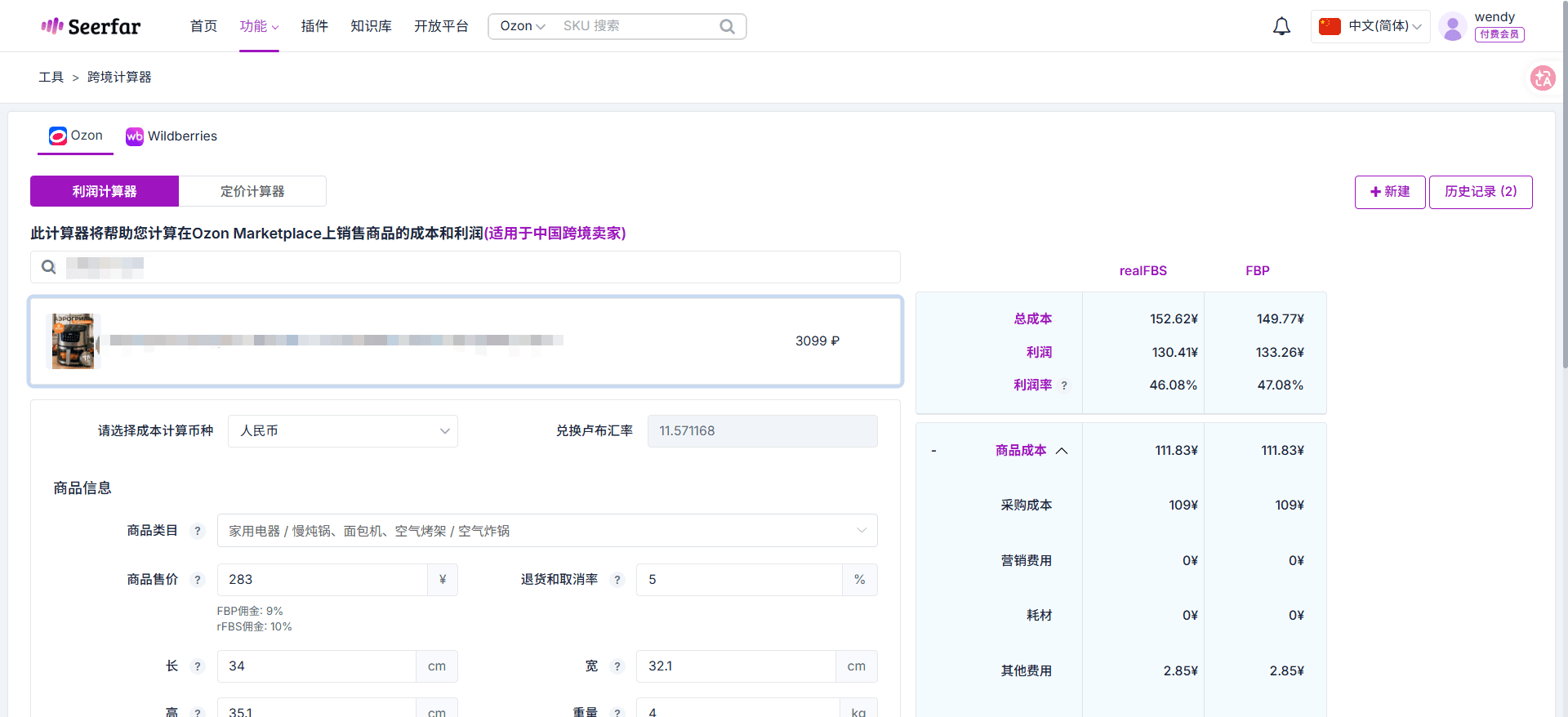Open the 商品类目 category dropdown
The image size is (1568, 717).
pos(547,531)
